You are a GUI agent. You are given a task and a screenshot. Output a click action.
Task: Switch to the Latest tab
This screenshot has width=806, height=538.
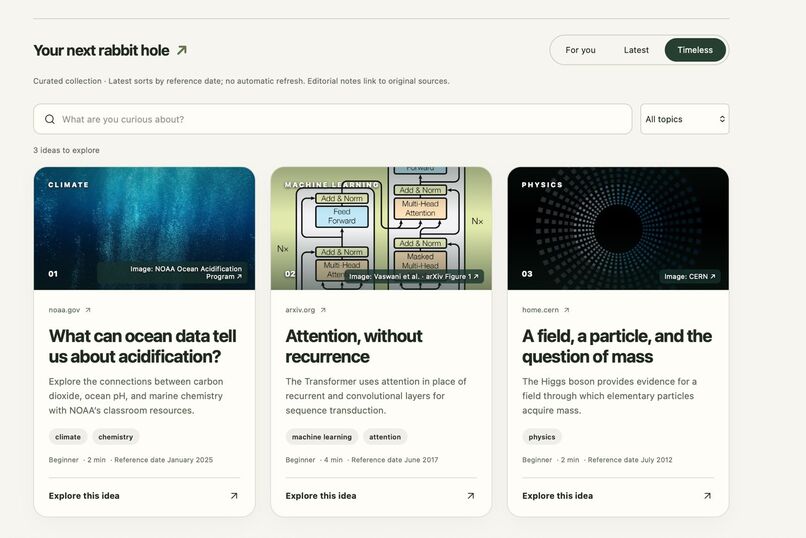636,50
